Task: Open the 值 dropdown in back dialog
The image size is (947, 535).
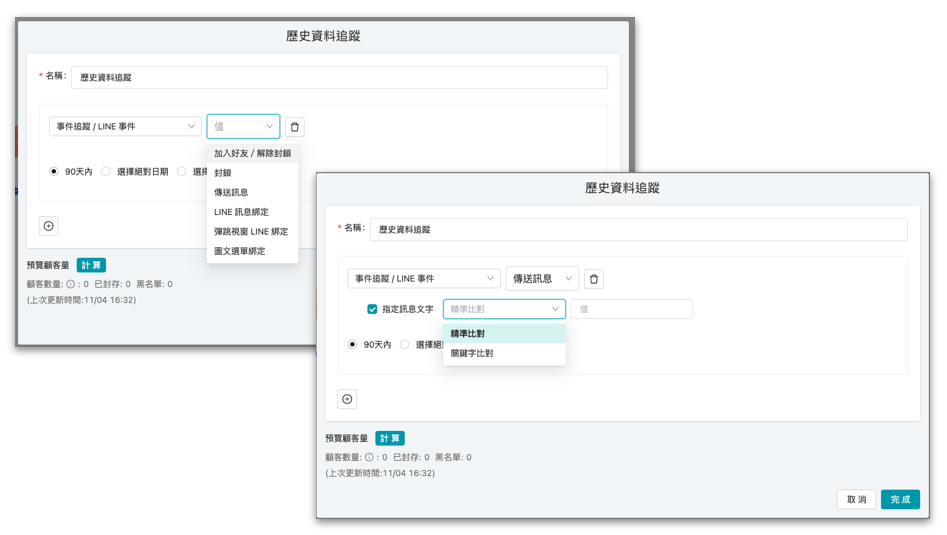Action: pyautogui.click(x=243, y=126)
